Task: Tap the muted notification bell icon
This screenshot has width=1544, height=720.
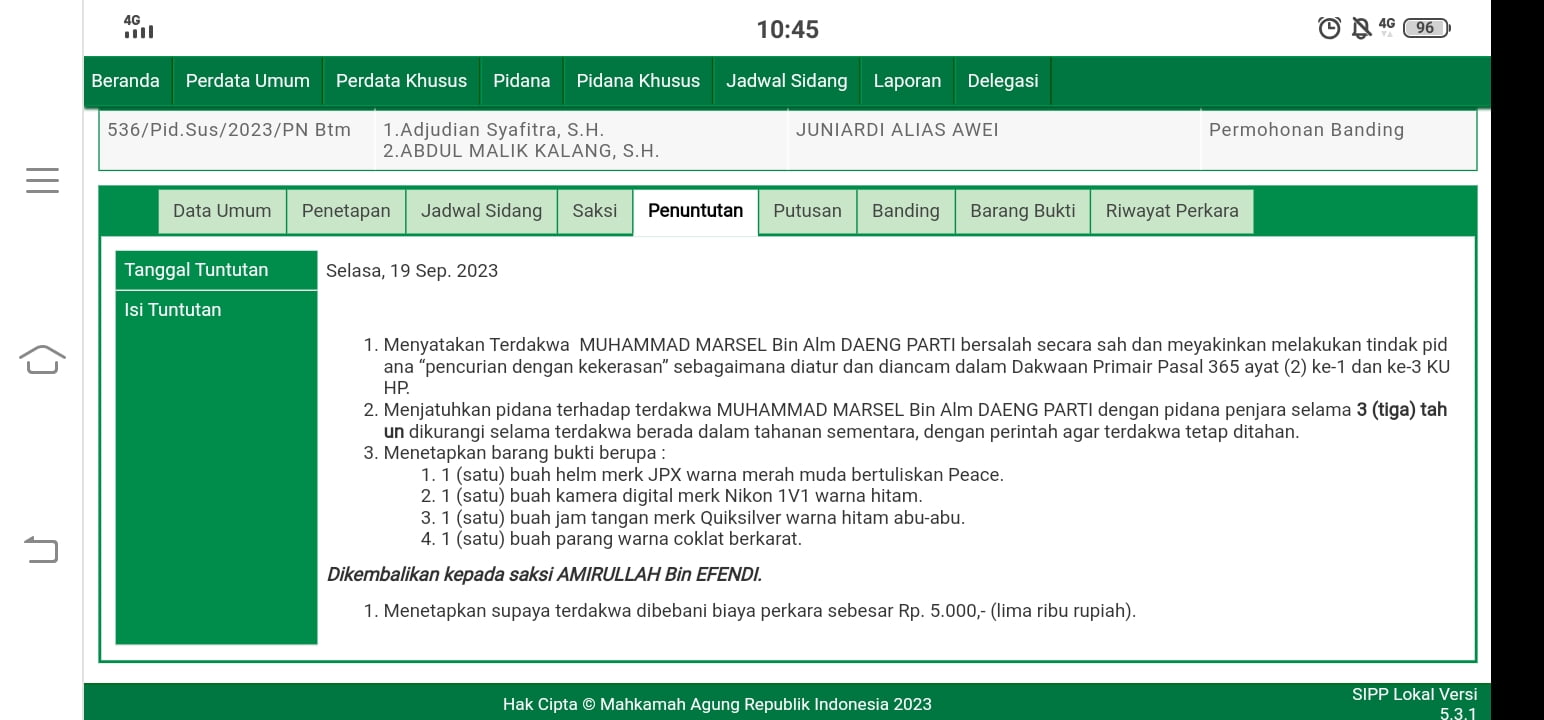Action: (x=1361, y=29)
